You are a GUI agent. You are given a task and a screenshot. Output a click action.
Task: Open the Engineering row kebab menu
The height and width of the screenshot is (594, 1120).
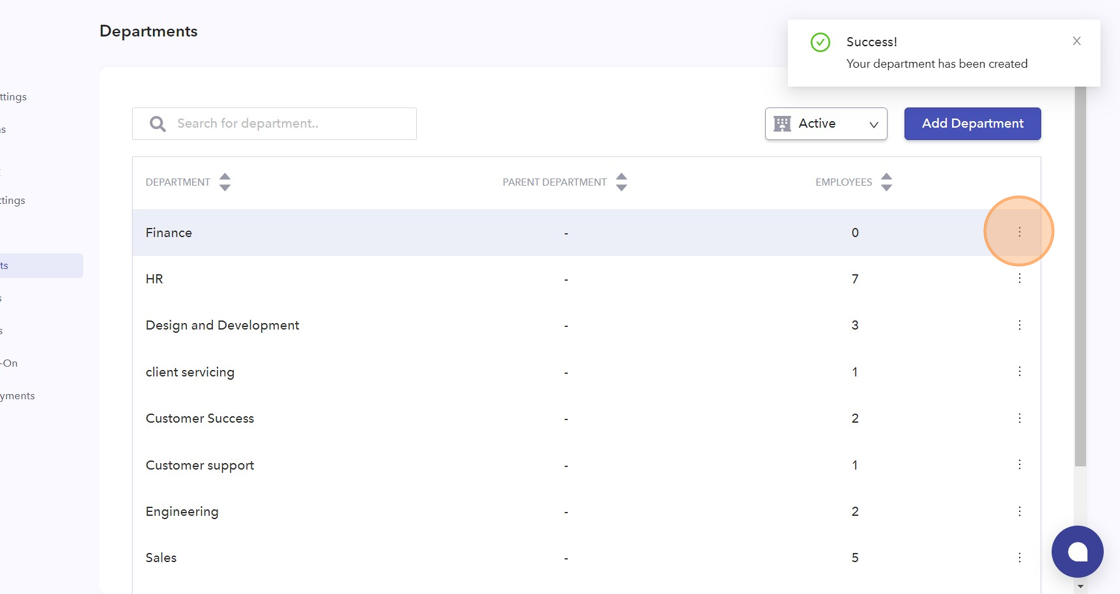(1019, 511)
